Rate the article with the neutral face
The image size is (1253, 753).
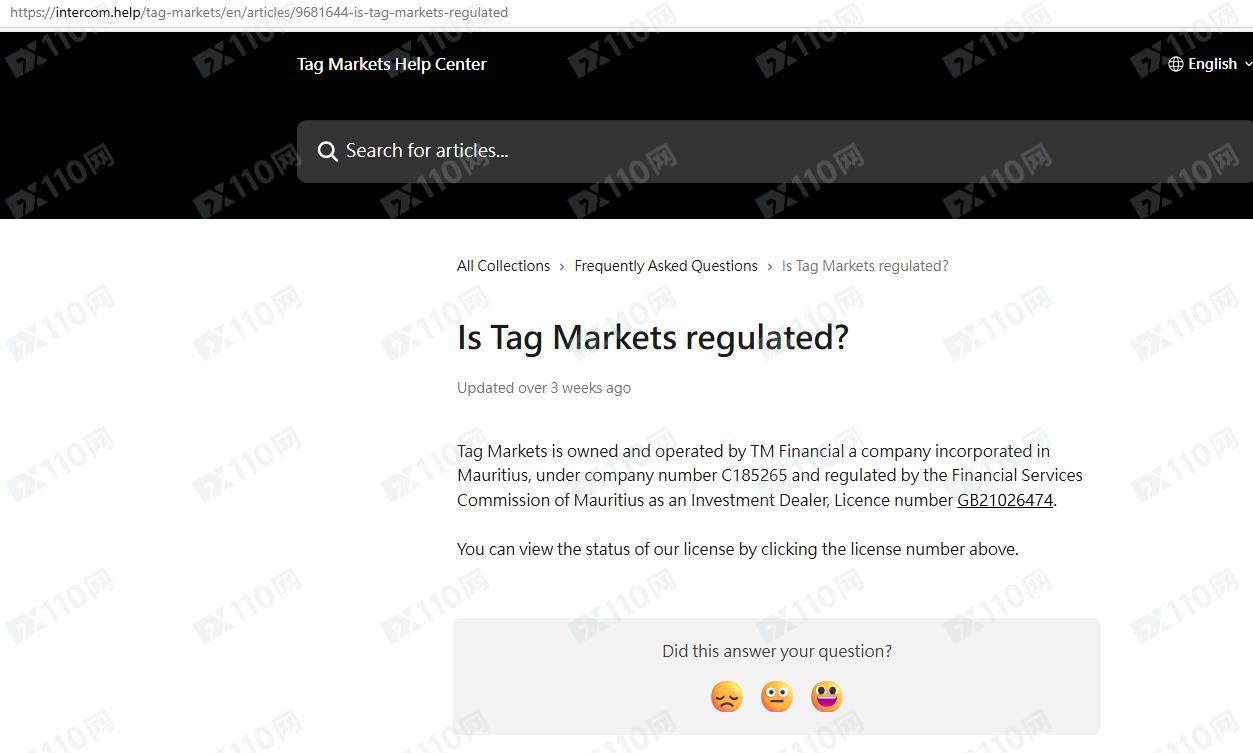click(777, 696)
